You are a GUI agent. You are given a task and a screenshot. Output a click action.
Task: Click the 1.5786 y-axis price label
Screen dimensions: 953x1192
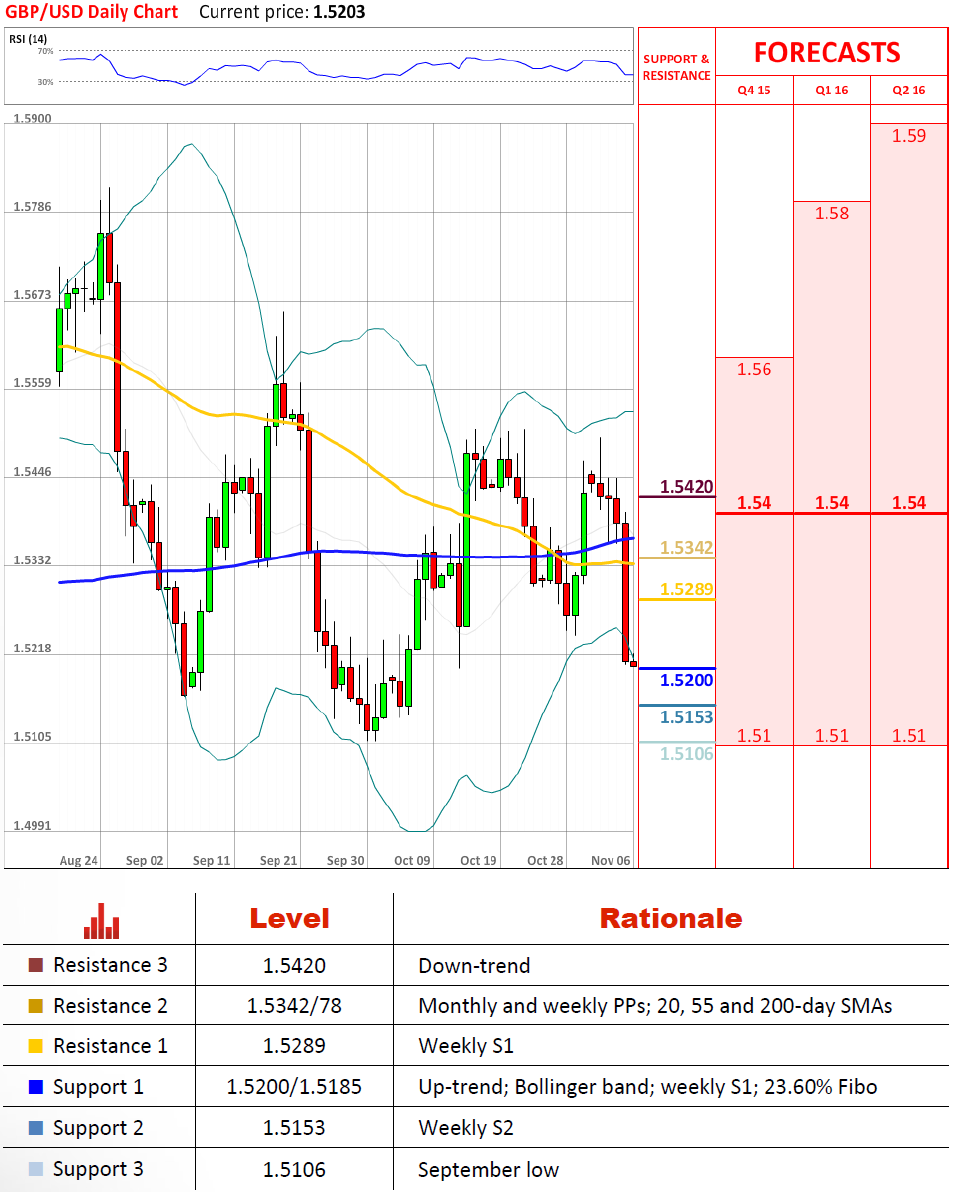pos(33,207)
